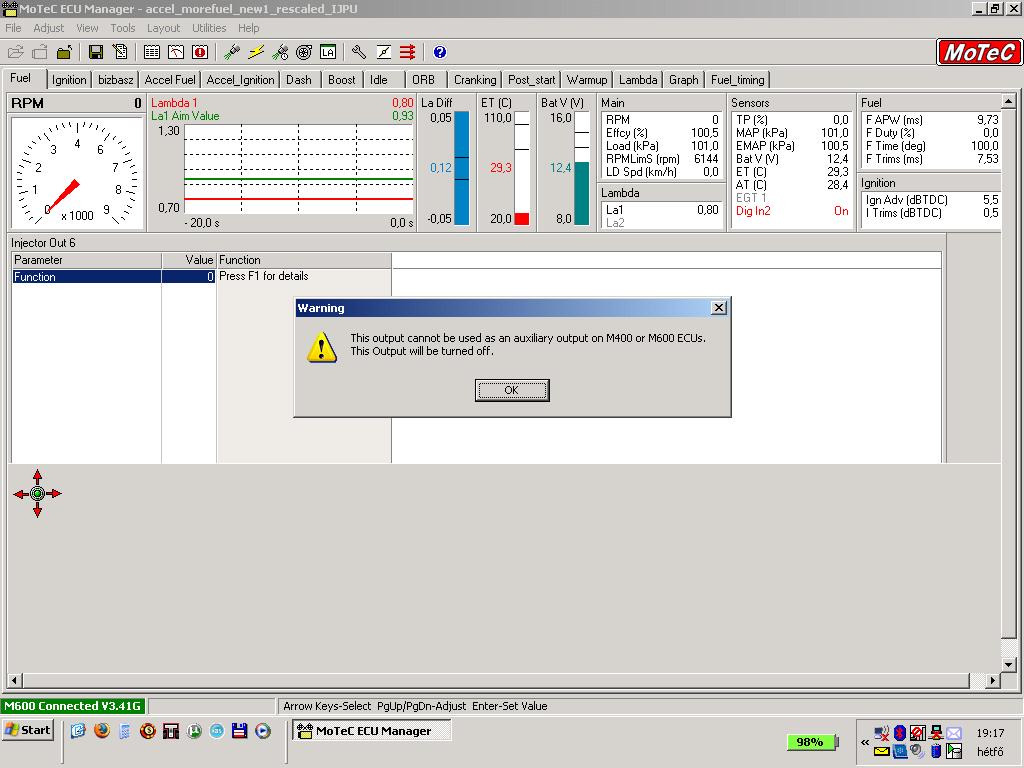This screenshot has width=1024, height=768.
Task: Click the La Diff blue bar gauge
Action: point(461,168)
